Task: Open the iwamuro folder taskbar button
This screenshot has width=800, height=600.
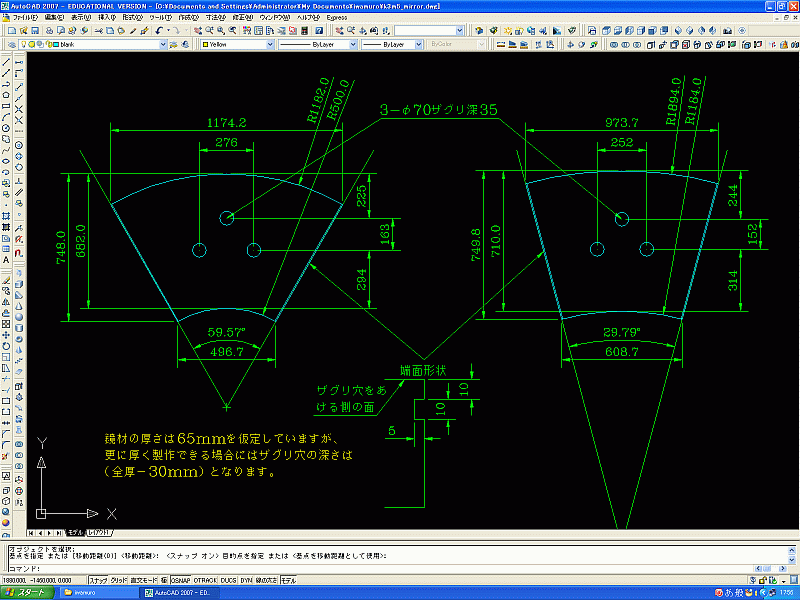Action: [97, 593]
